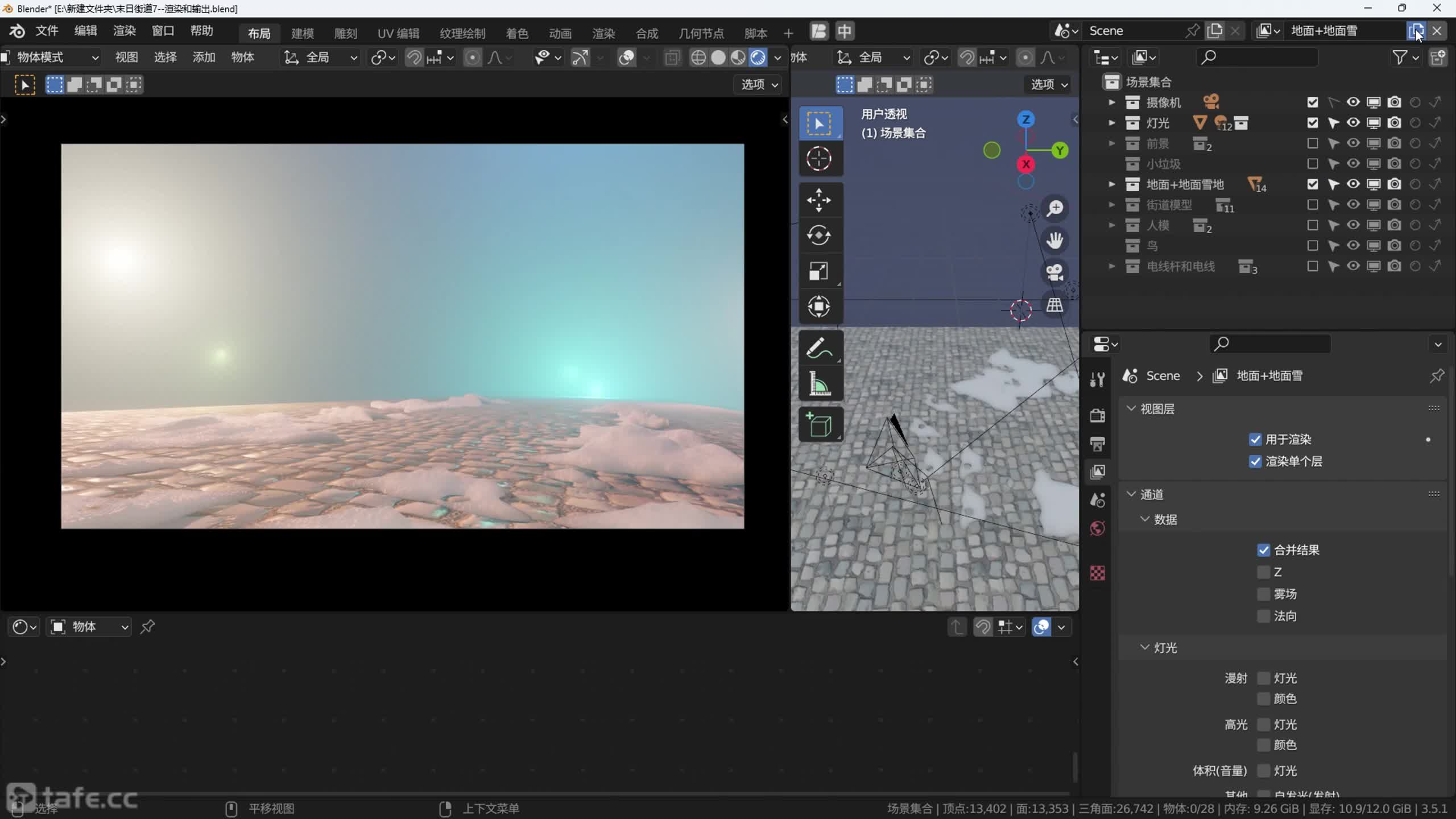Hide 地面+地面雪地 collection in viewport with eye icon

coord(1353,184)
